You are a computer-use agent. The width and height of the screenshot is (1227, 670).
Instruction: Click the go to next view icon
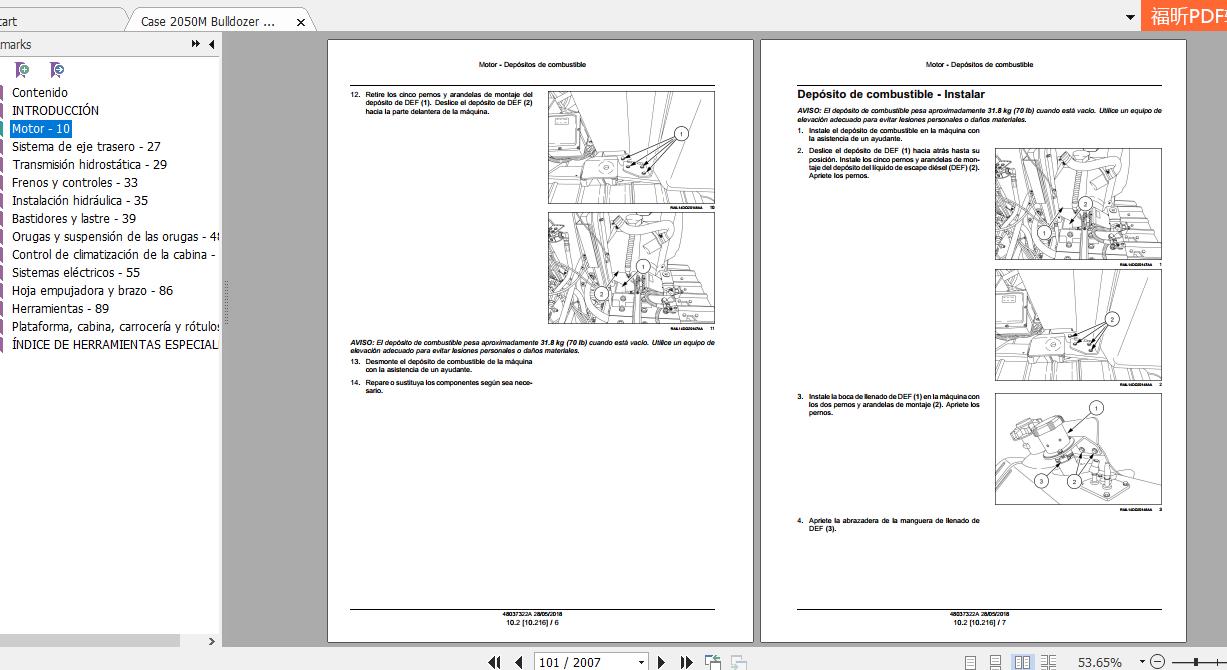739,662
